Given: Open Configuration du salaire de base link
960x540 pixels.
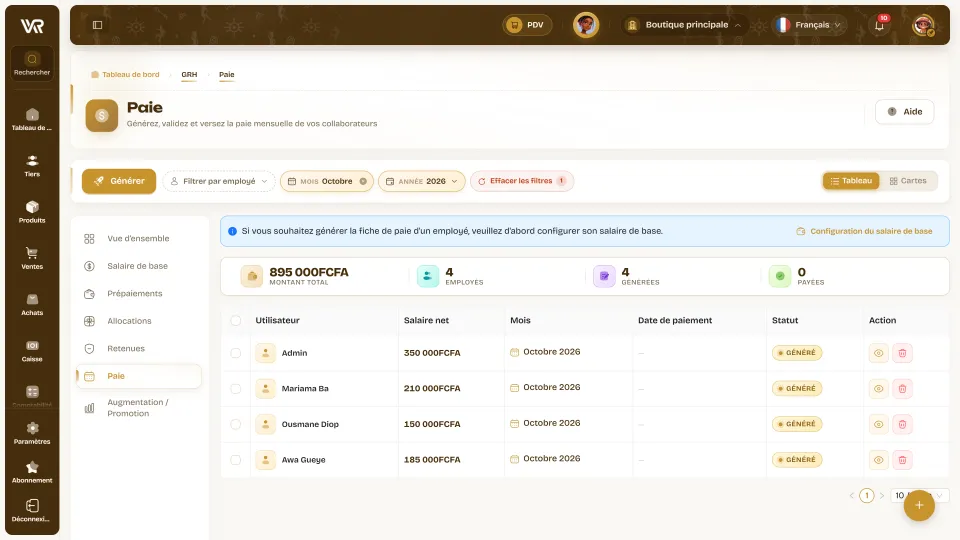Looking at the screenshot, I should pos(864,231).
